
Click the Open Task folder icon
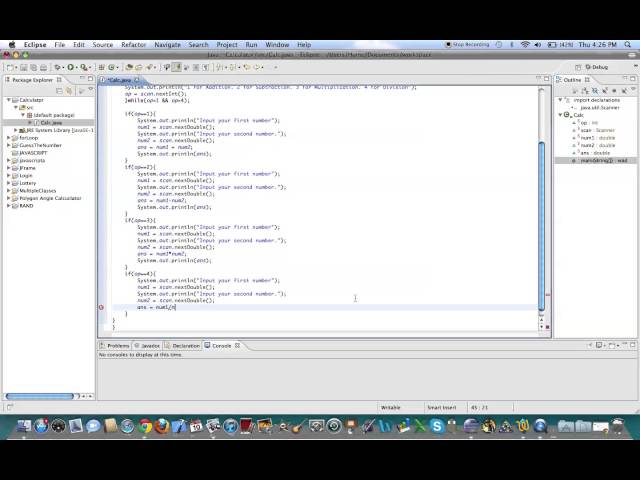click(x=139, y=67)
